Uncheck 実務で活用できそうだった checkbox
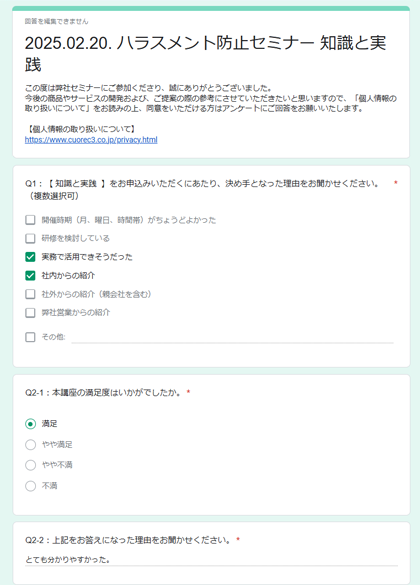 tap(30, 257)
